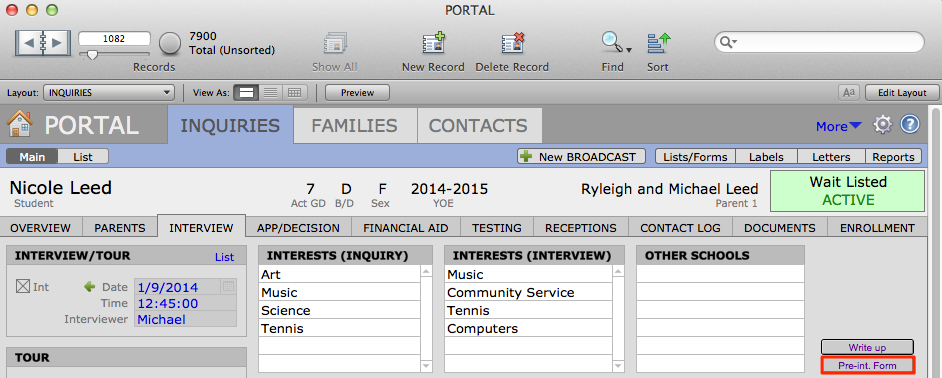Click the Aa formatting bar button

[x=849, y=93]
